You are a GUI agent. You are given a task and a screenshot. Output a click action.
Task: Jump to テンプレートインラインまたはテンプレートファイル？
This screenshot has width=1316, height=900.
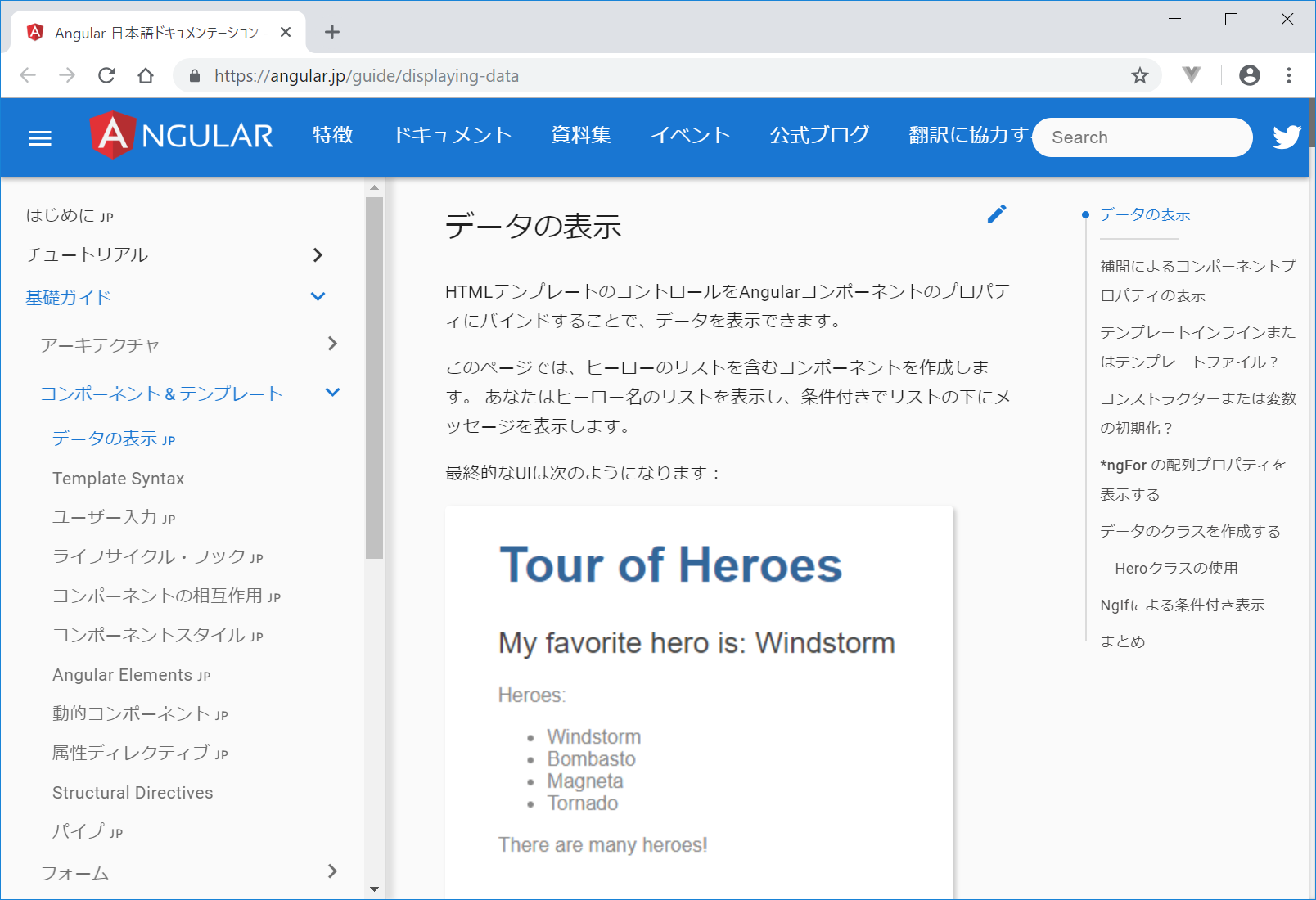pos(1198,347)
